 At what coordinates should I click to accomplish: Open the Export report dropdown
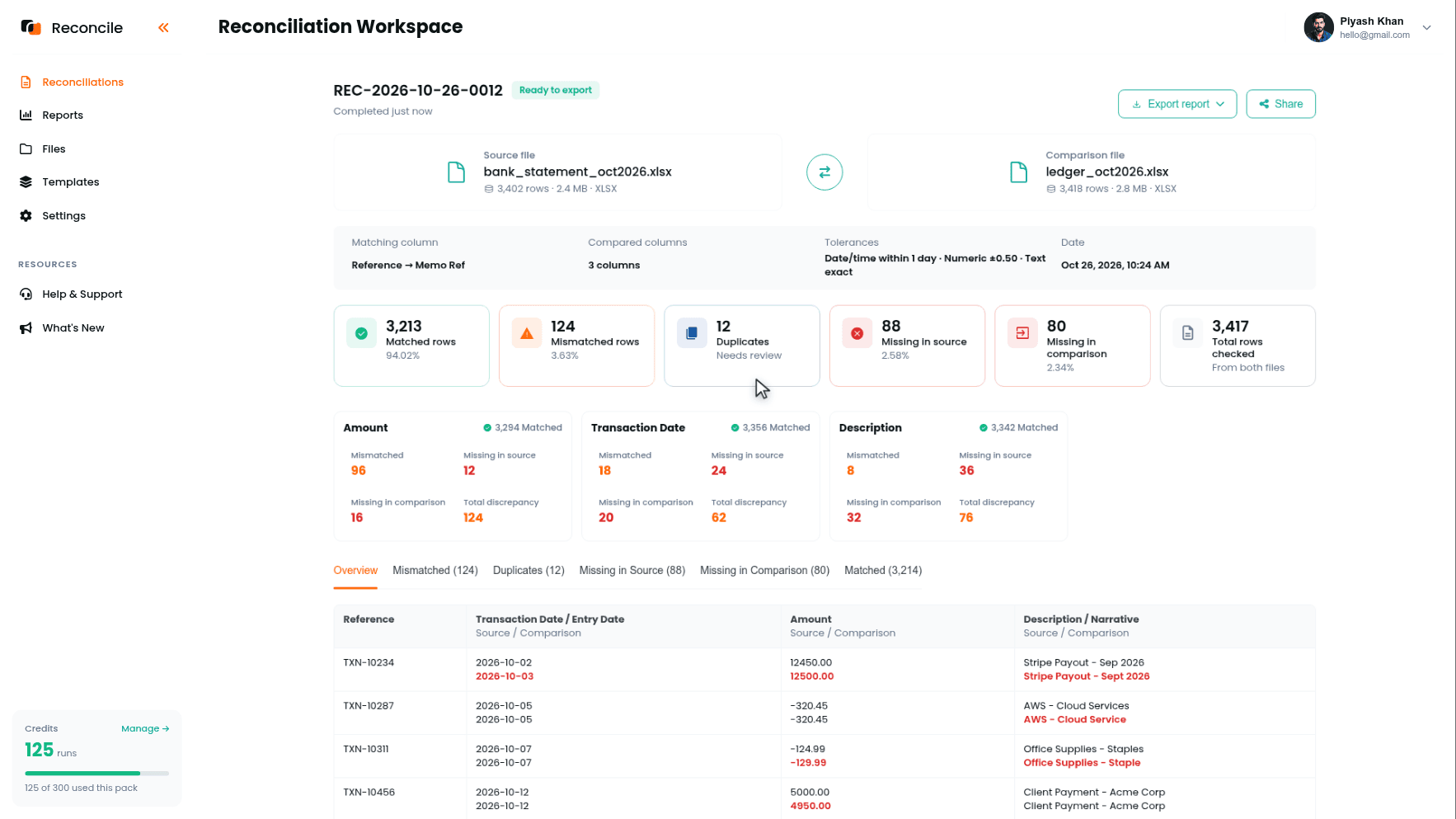(x=1177, y=104)
